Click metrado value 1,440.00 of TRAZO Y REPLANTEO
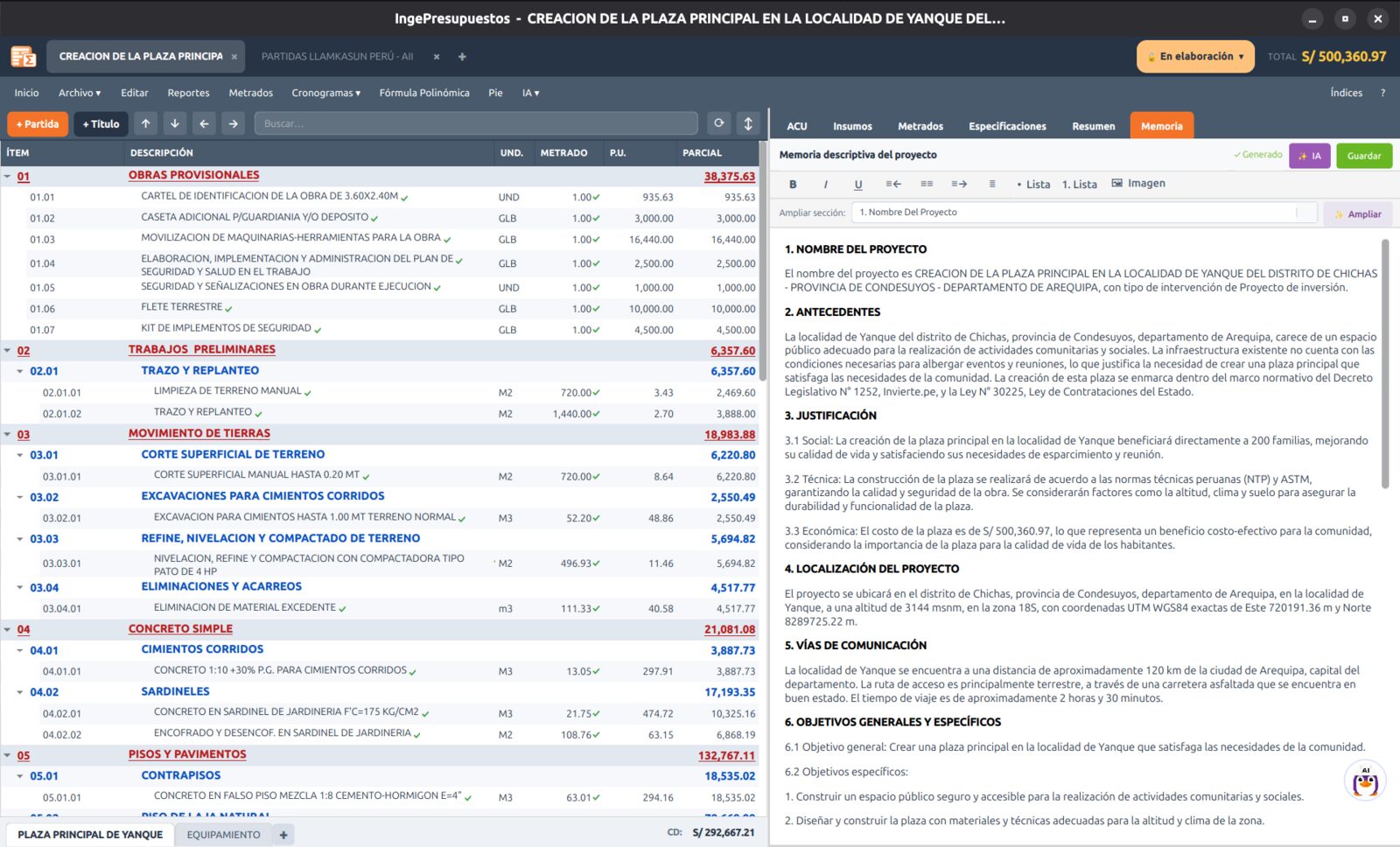The height and width of the screenshot is (847, 1400). (572, 414)
